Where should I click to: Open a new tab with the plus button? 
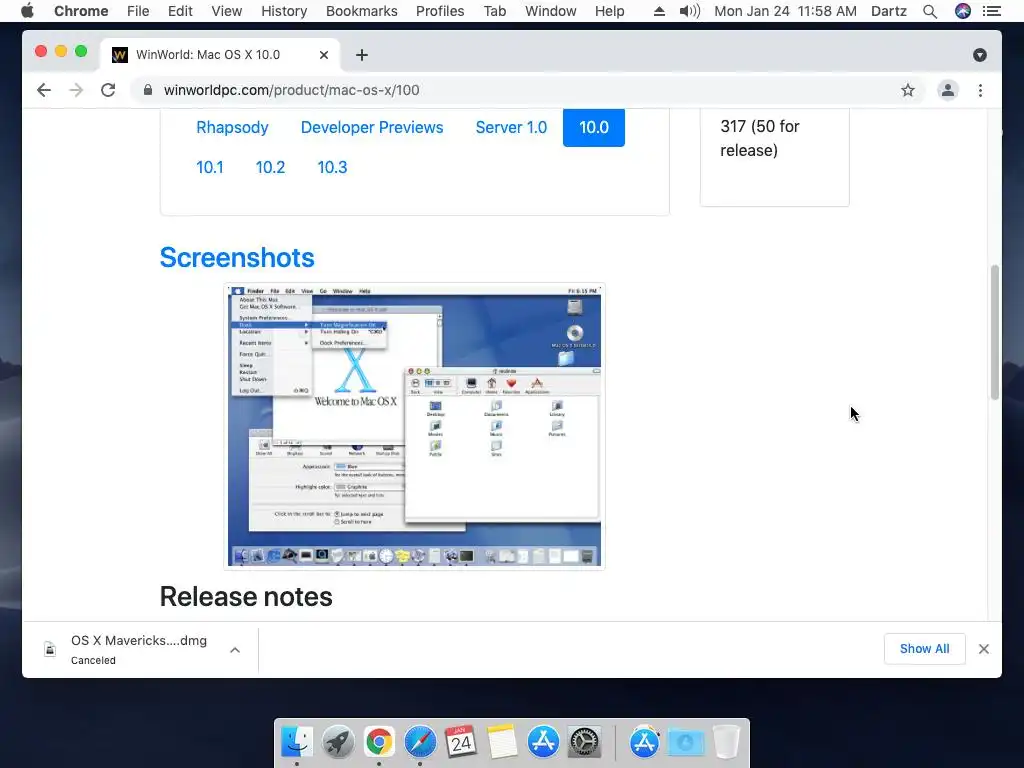click(362, 55)
